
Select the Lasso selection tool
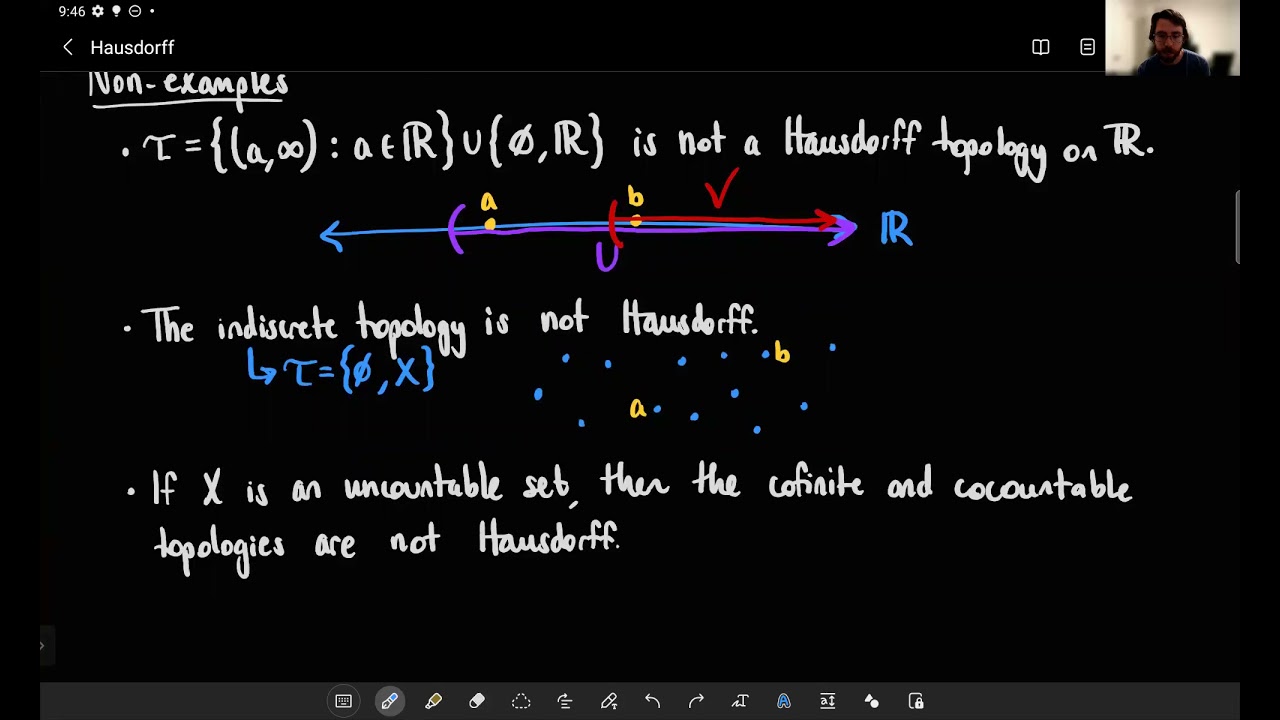[x=521, y=701]
